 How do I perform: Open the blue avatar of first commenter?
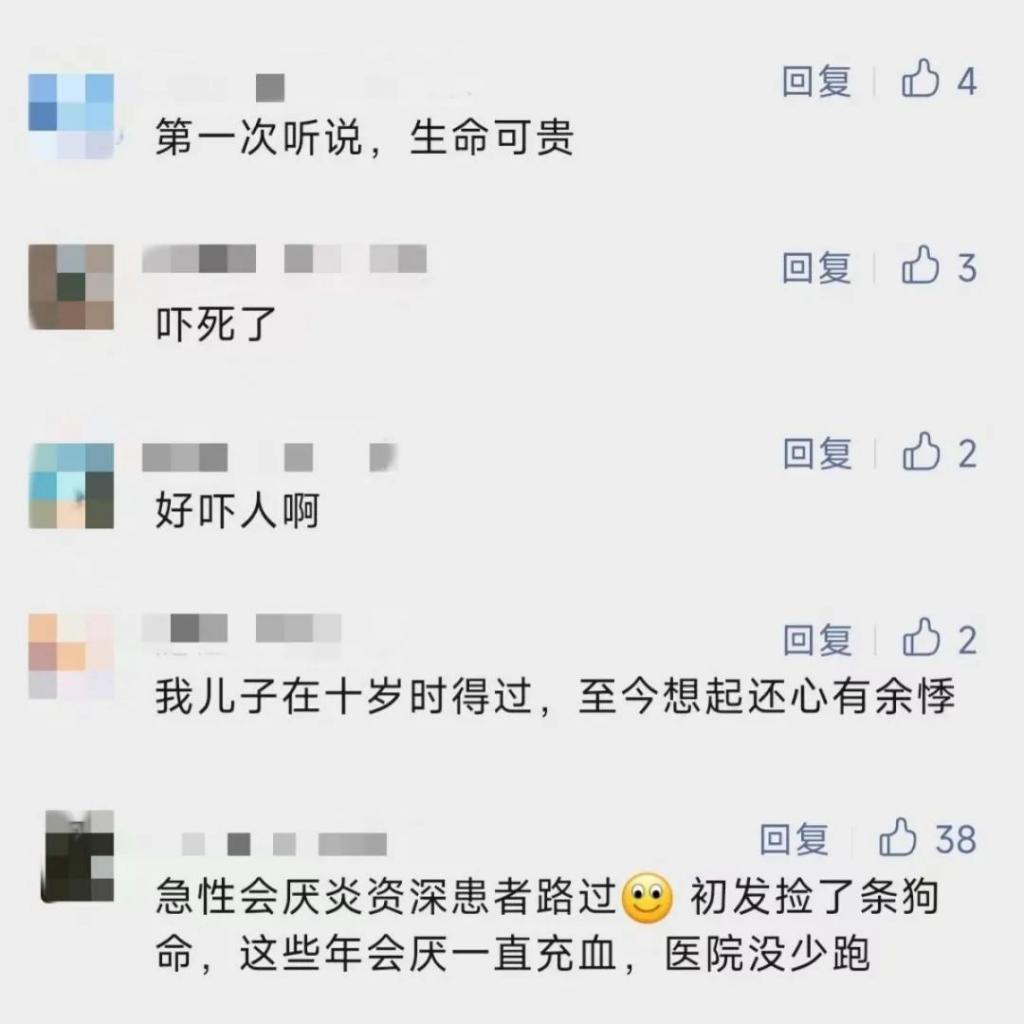point(71,116)
